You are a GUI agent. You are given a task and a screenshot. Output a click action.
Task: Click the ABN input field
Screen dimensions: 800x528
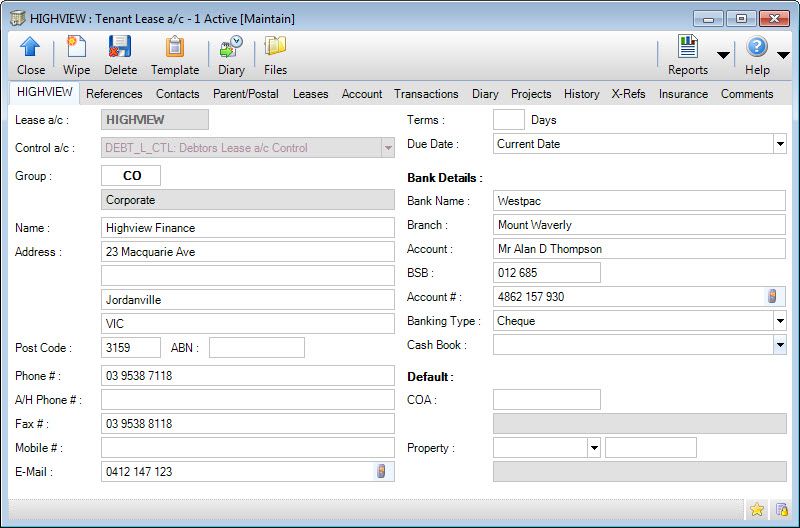(x=257, y=347)
